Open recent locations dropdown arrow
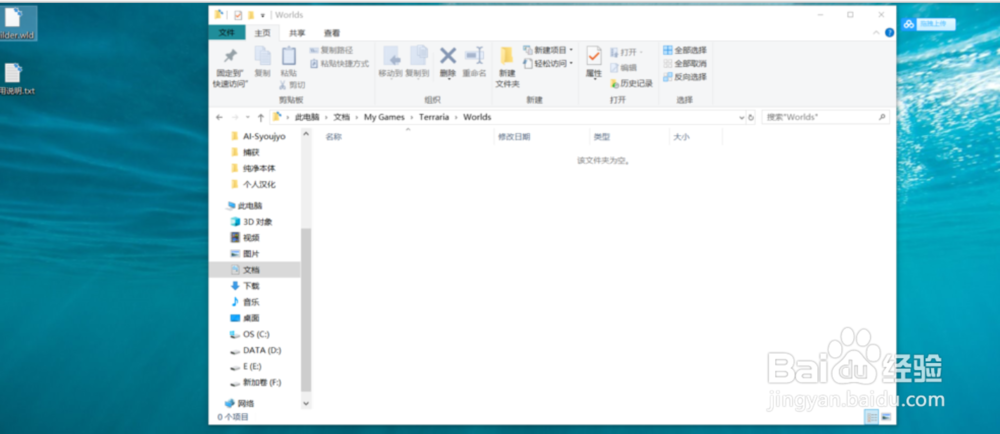The width and height of the screenshot is (1000, 434). pyautogui.click(x=247, y=118)
